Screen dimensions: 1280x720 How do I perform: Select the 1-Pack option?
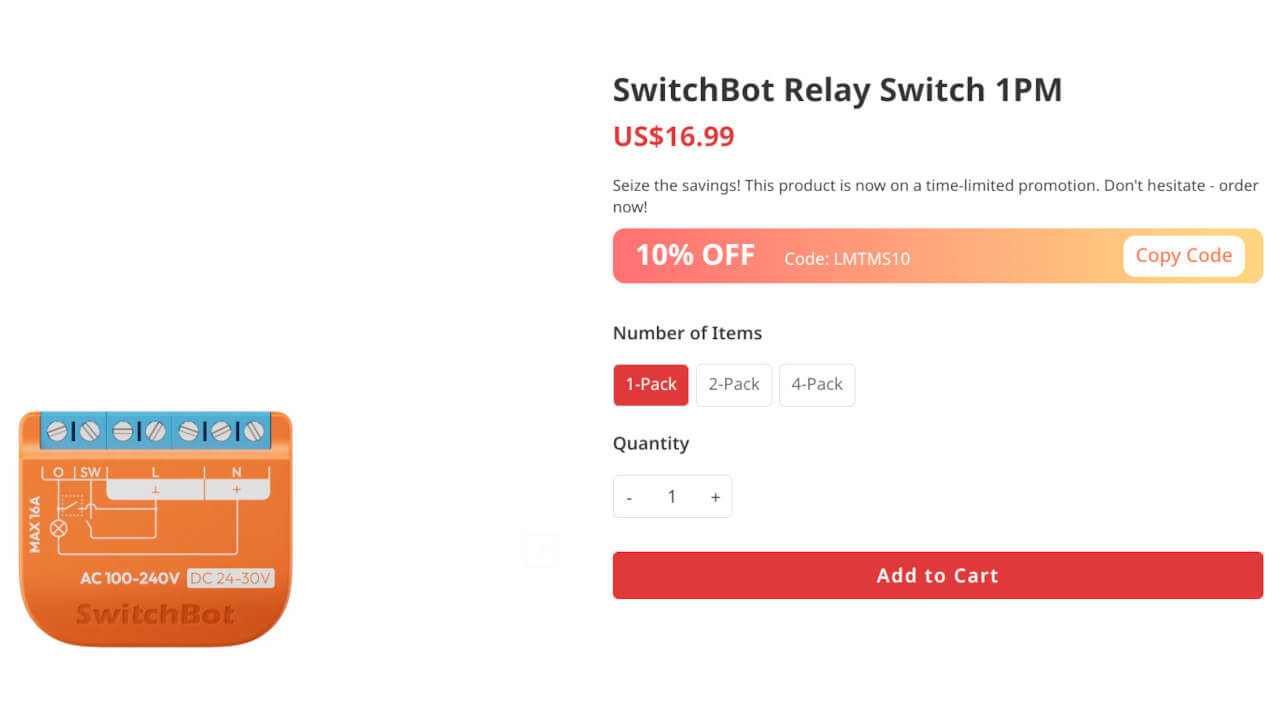coord(650,384)
